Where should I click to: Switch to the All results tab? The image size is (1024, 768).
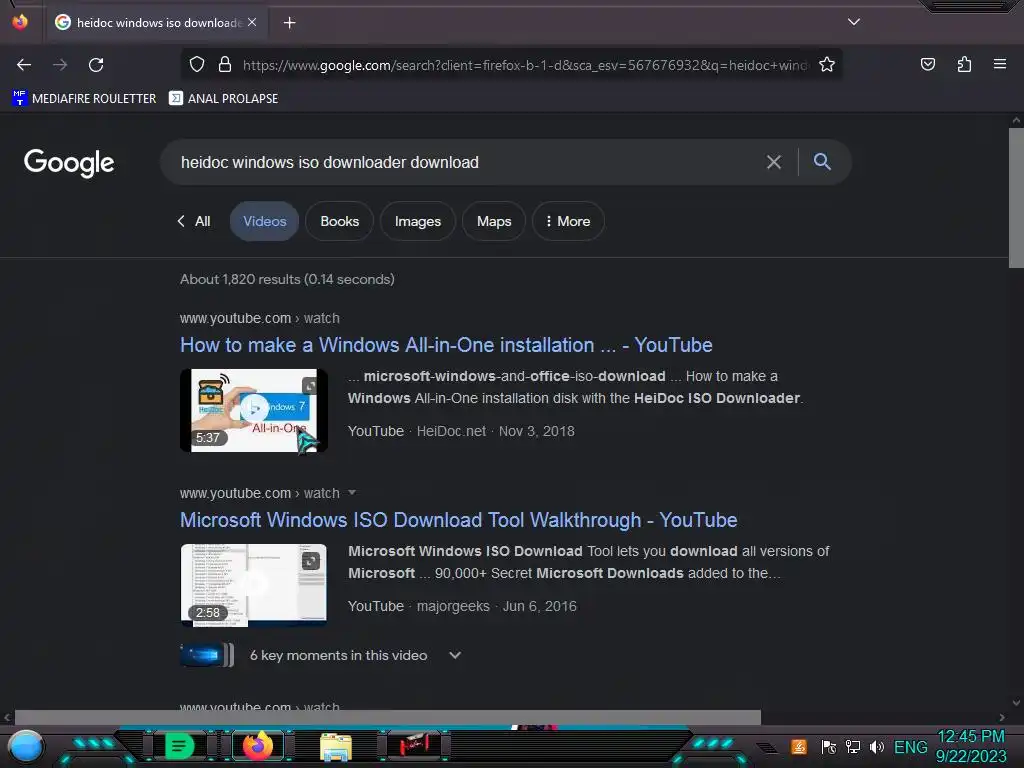pyautogui.click(x=195, y=221)
